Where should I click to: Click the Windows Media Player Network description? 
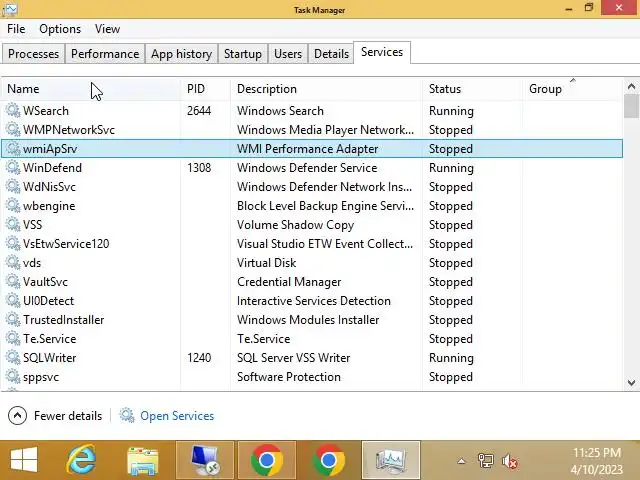point(325,130)
